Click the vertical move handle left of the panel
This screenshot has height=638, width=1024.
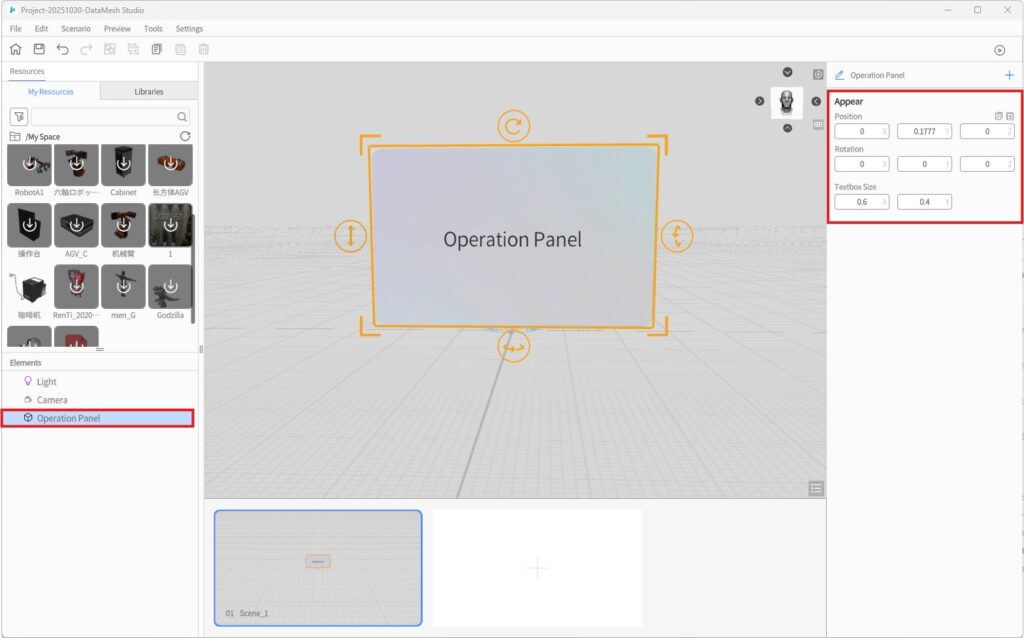[350, 237]
